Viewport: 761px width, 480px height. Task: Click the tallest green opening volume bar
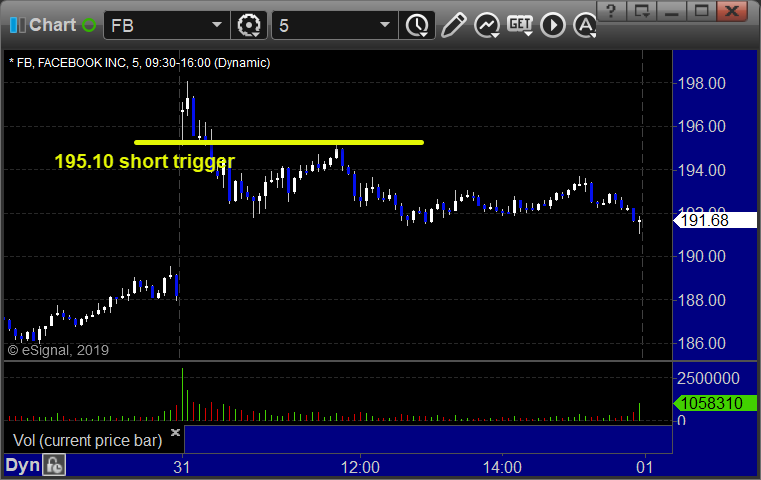tap(182, 394)
